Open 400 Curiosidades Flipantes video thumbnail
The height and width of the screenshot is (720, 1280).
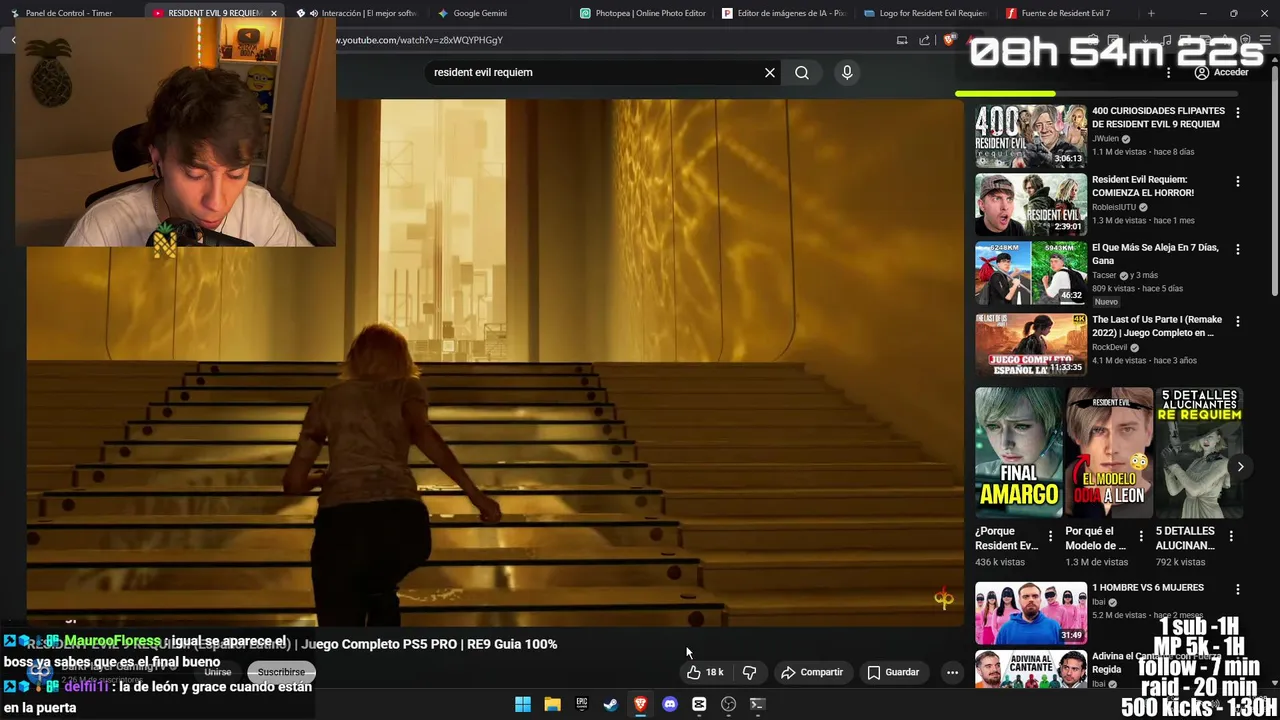click(1031, 137)
